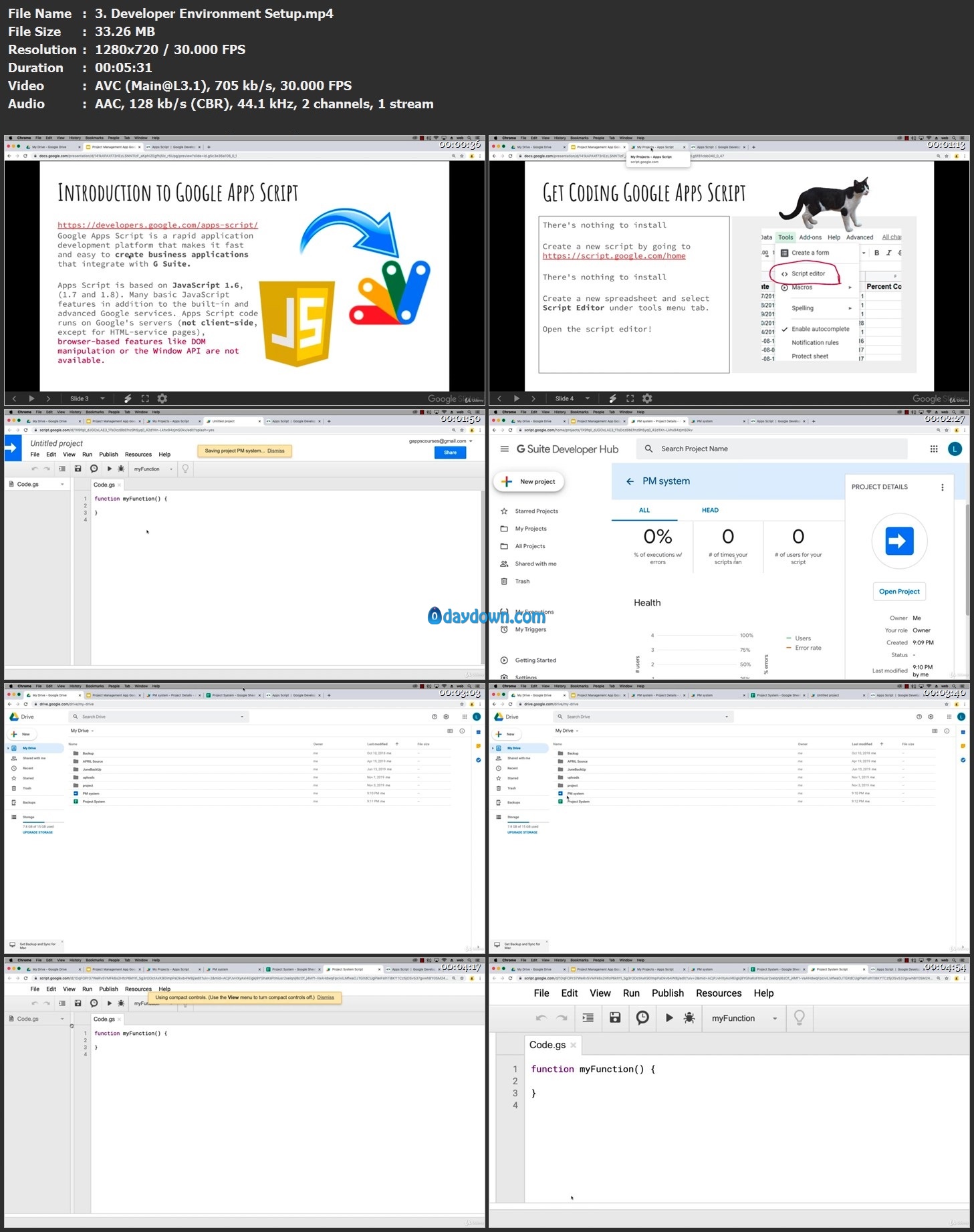Open the script.google.com/home link on slide
974x1232 pixels.
(614, 256)
